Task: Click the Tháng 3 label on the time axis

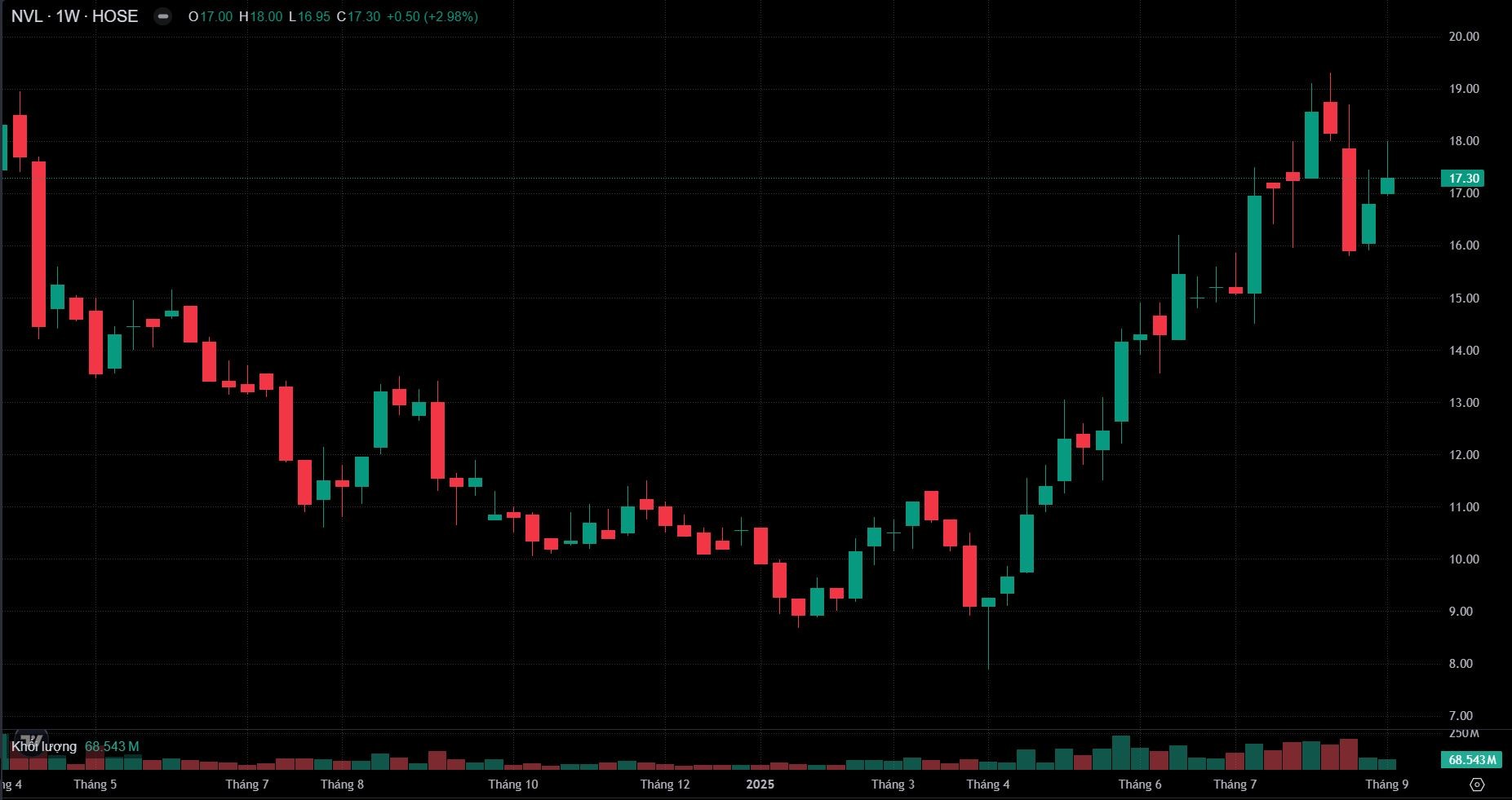Action: [x=893, y=785]
